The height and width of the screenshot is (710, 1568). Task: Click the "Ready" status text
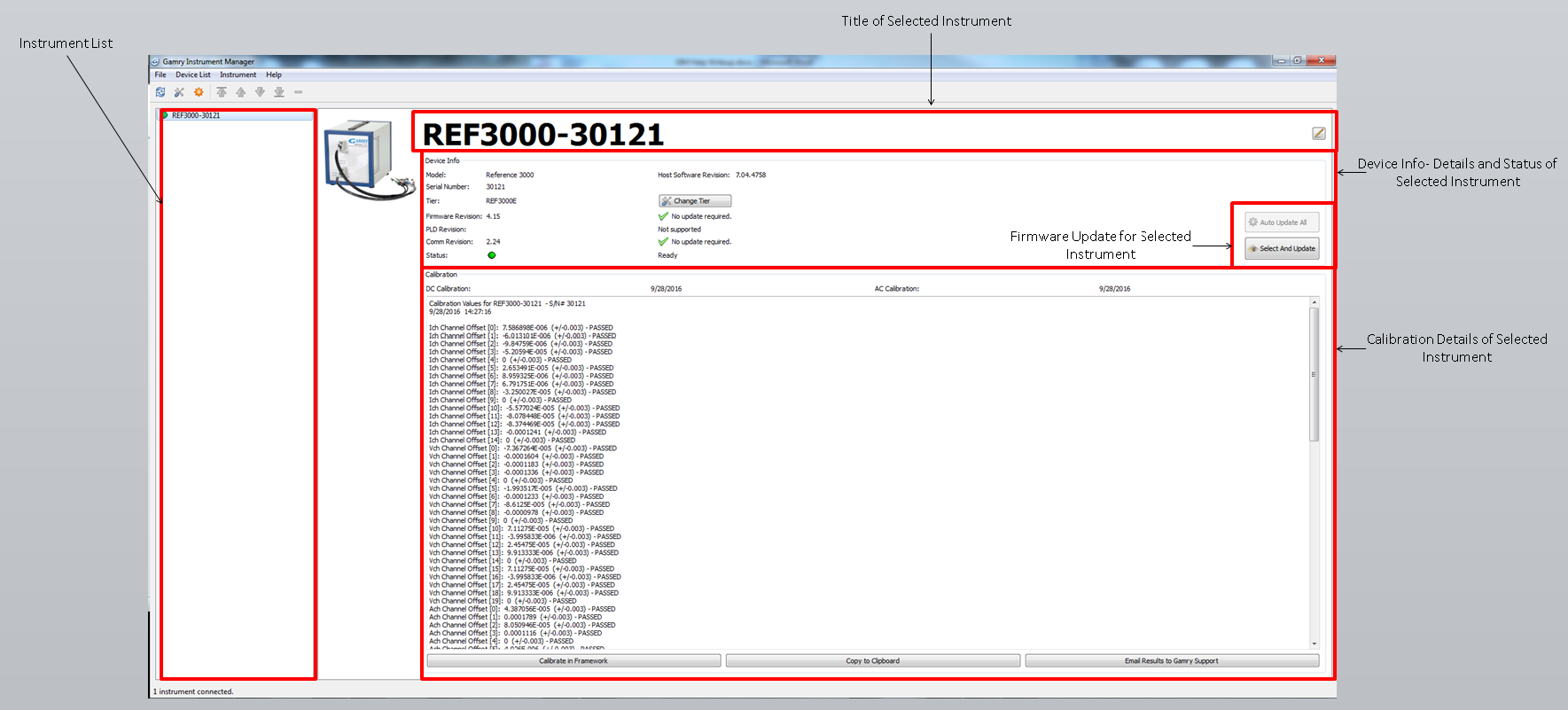click(667, 255)
